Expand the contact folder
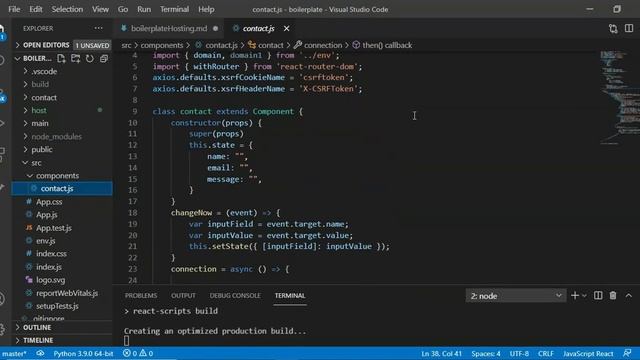This screenshot has height=360, width=640. [44, 98]
